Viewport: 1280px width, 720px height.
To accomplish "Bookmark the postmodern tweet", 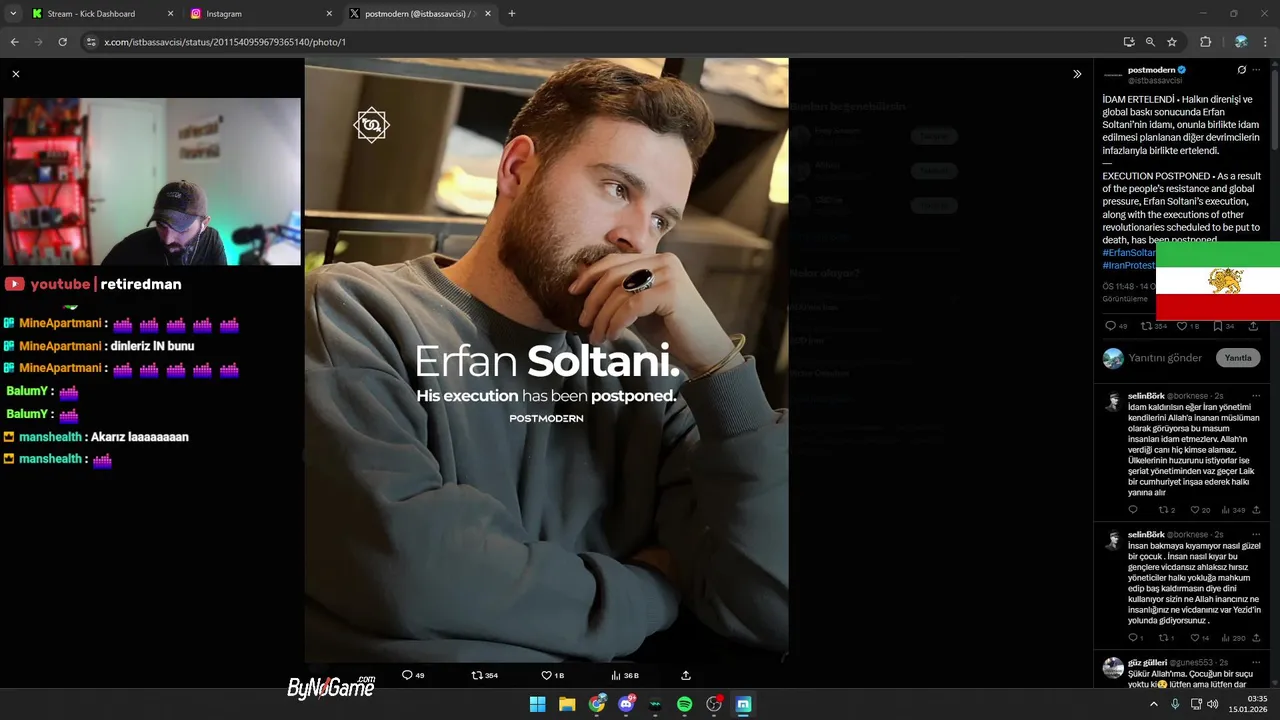I will [x=1218, y=326].
